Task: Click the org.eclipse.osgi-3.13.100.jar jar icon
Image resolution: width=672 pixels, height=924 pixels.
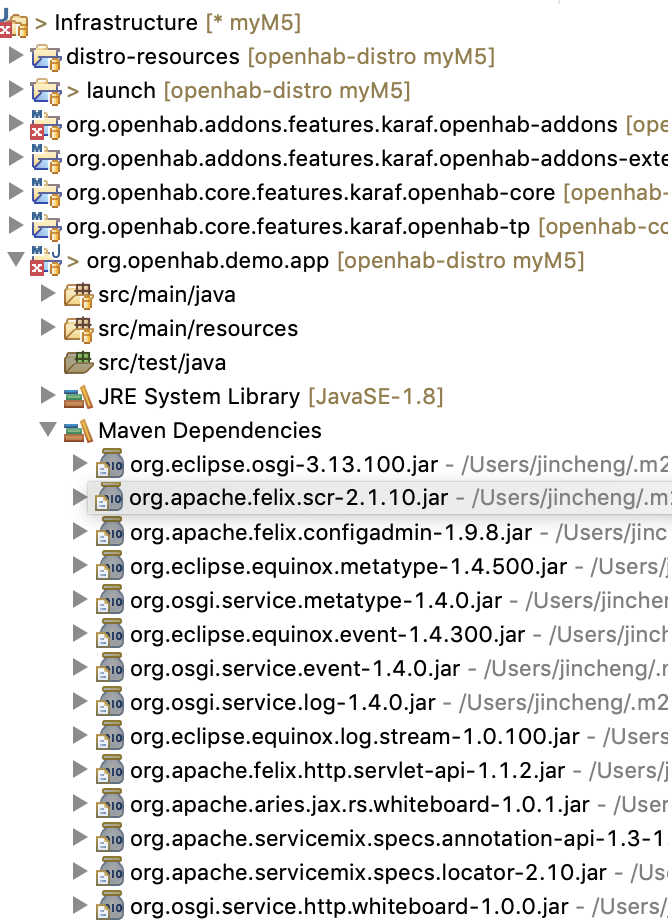Action: tap(110, 464)
